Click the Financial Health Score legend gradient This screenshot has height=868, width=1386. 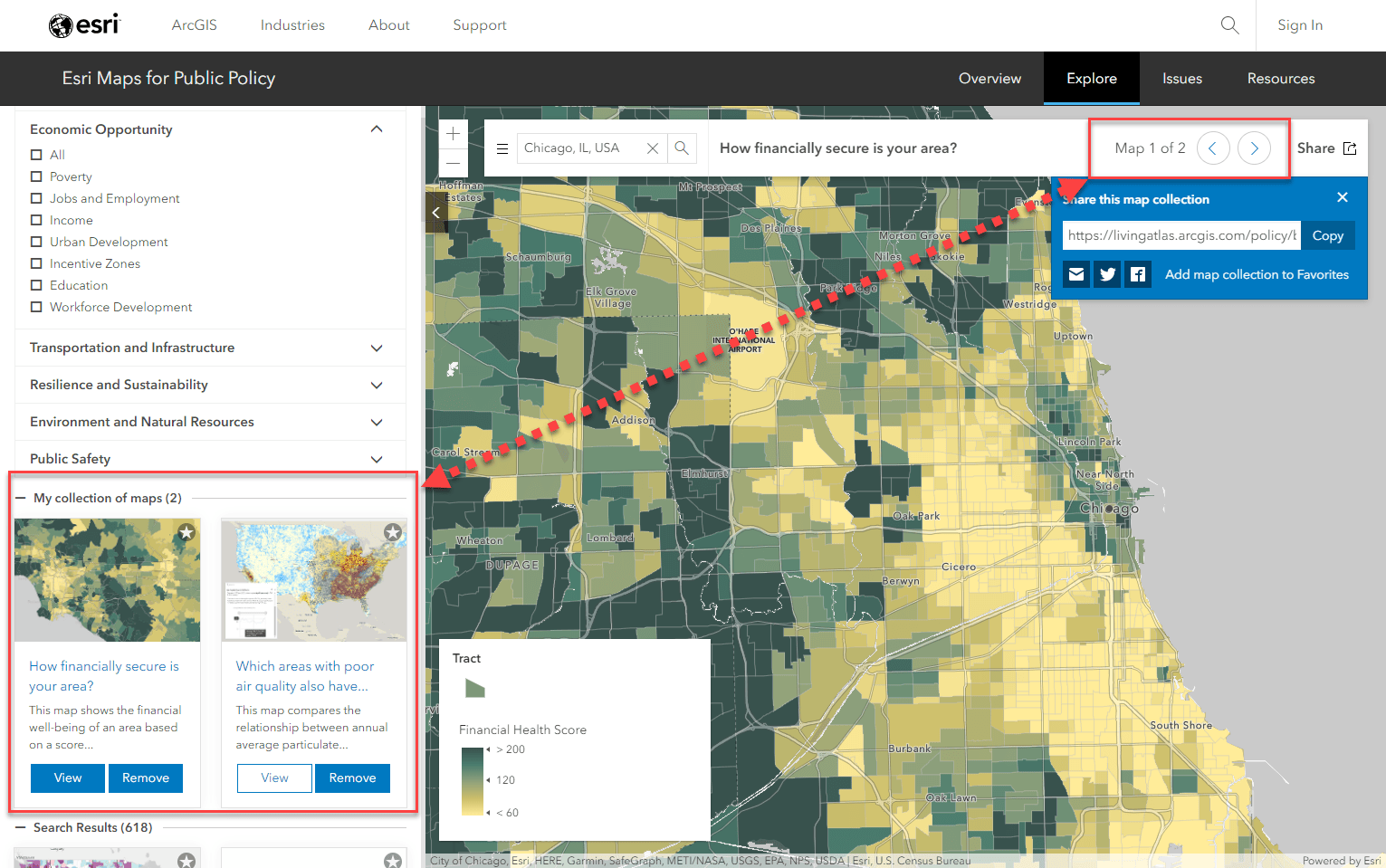473,781
